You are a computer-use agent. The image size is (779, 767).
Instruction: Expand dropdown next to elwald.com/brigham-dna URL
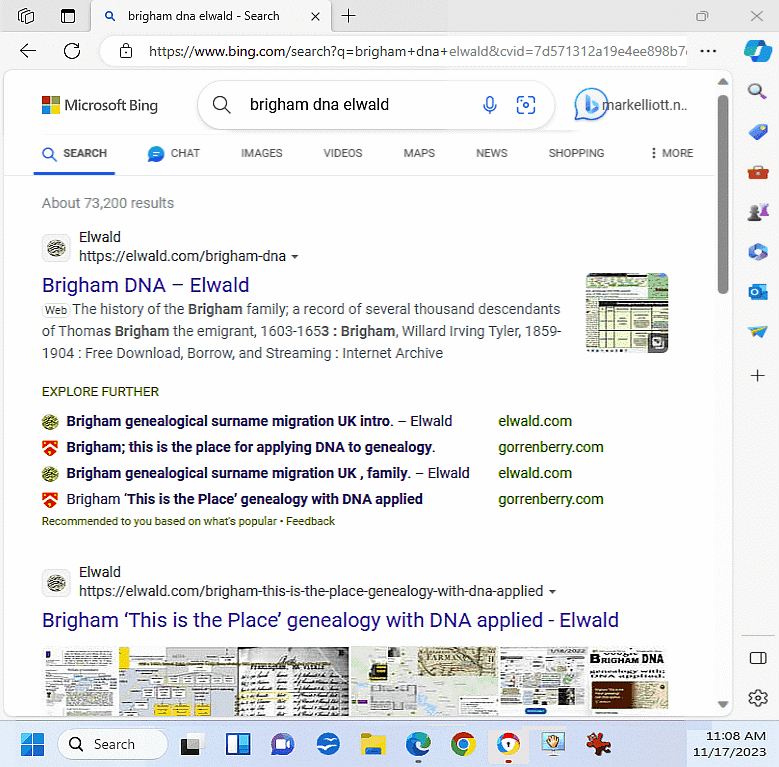pos(295,257)
